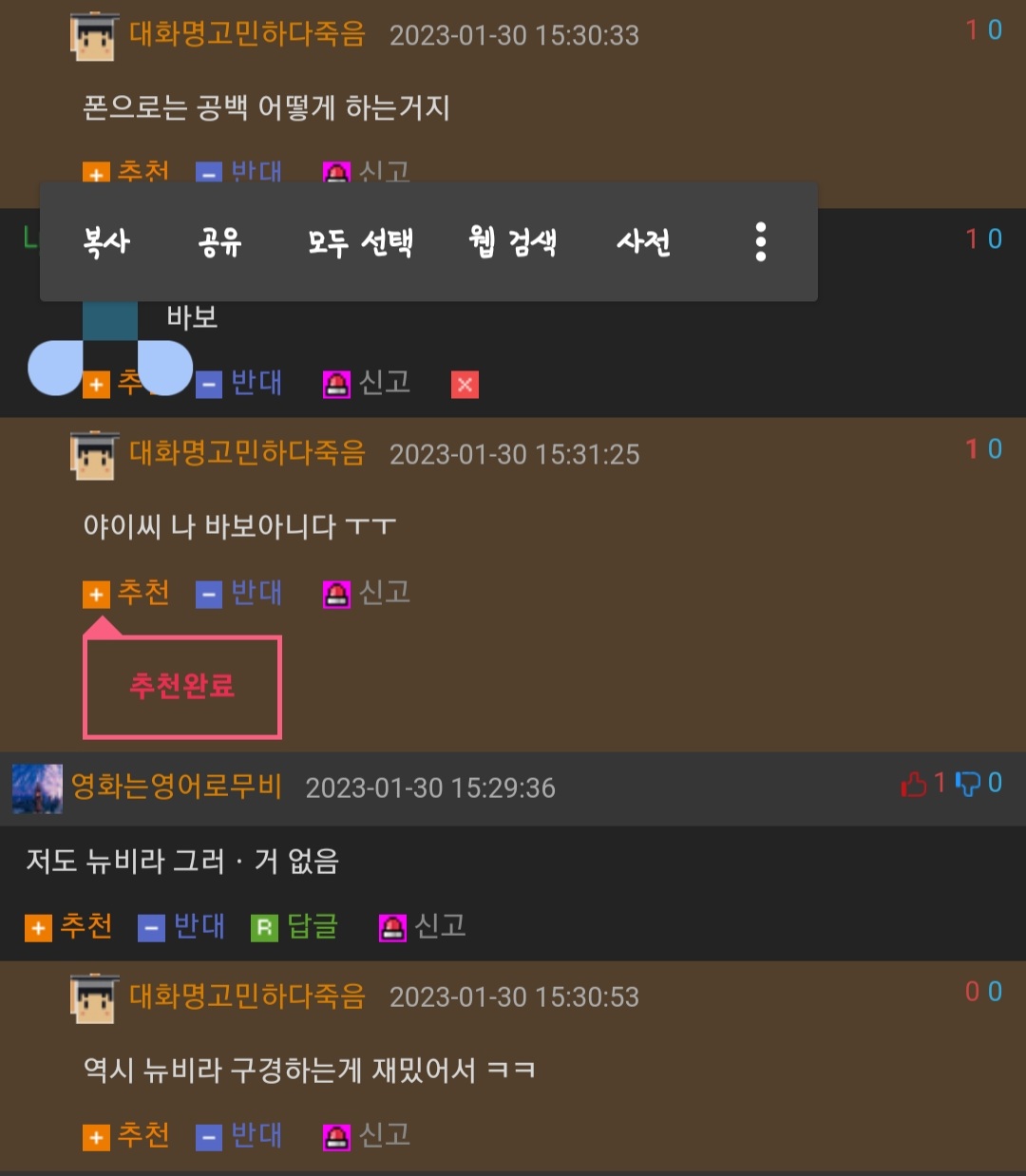The image size is (1026, 1176).
Task: Report the 야이씨 나 바보아니다 comment via 신고
Action: tap(367, 594)
